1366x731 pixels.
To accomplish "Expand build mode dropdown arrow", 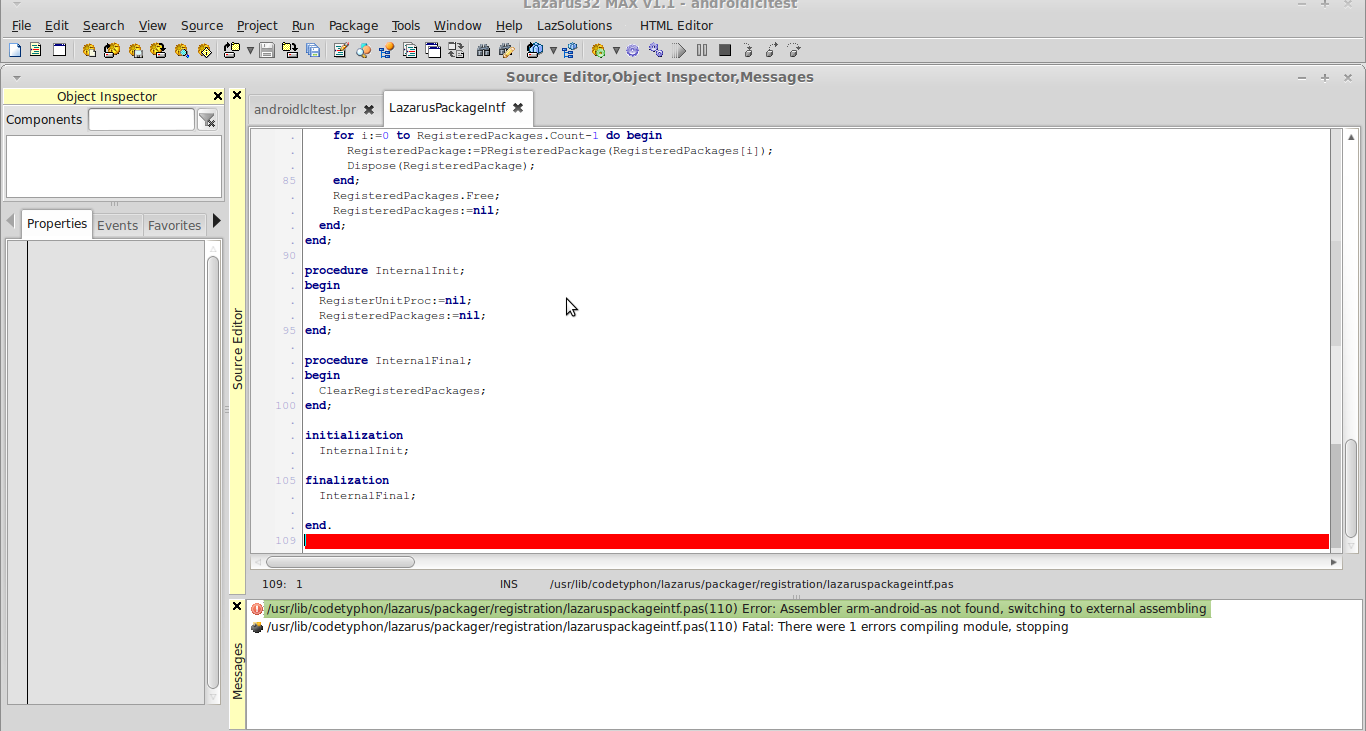I will tap(616, 50).
